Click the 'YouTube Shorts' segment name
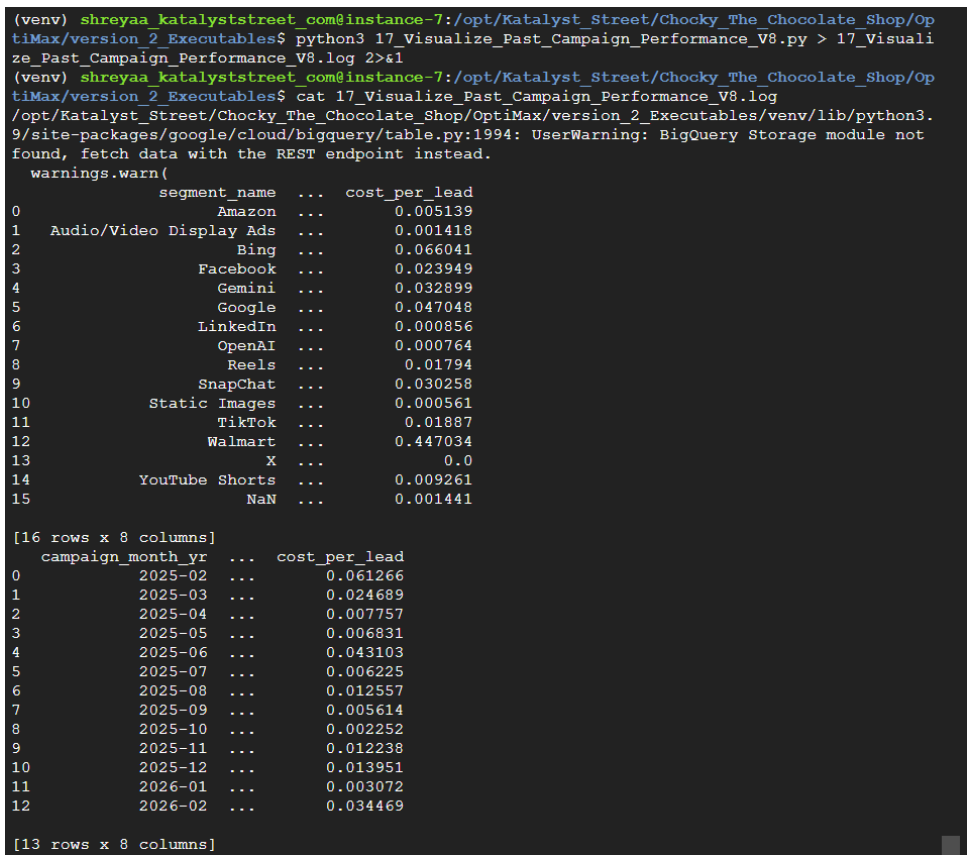The image size is (972, 857). [x=207, y=480]
